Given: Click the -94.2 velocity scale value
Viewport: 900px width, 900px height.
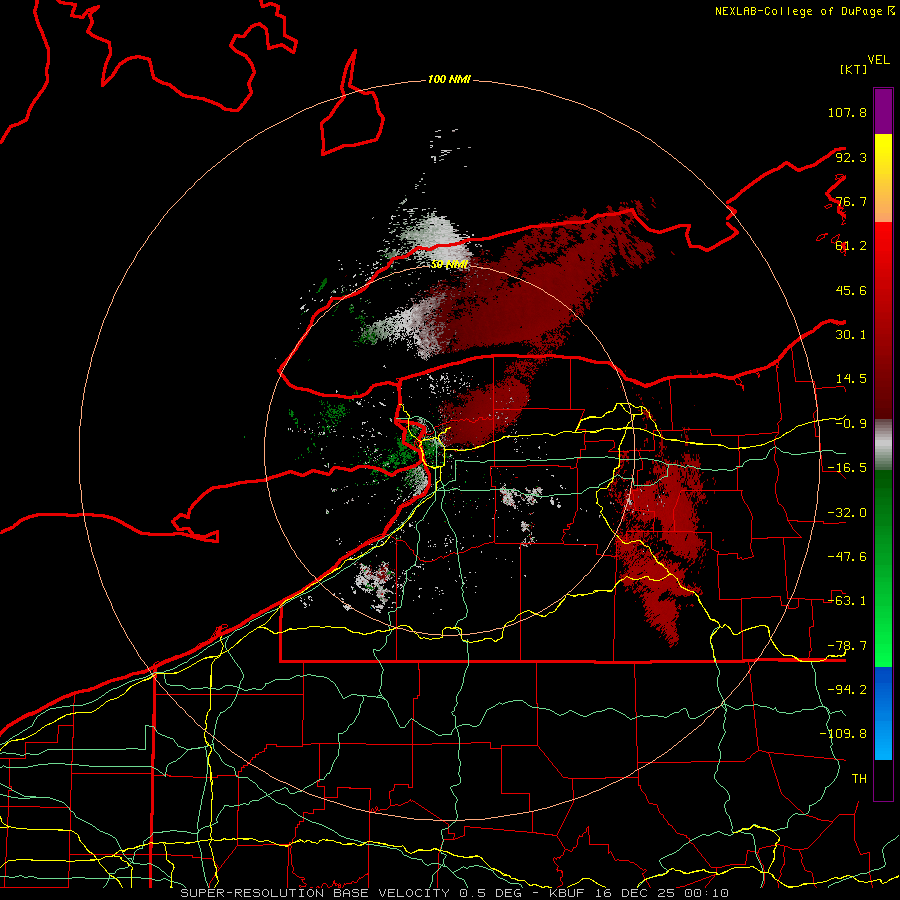Looking at the screenshot, I should pos(847,690).
